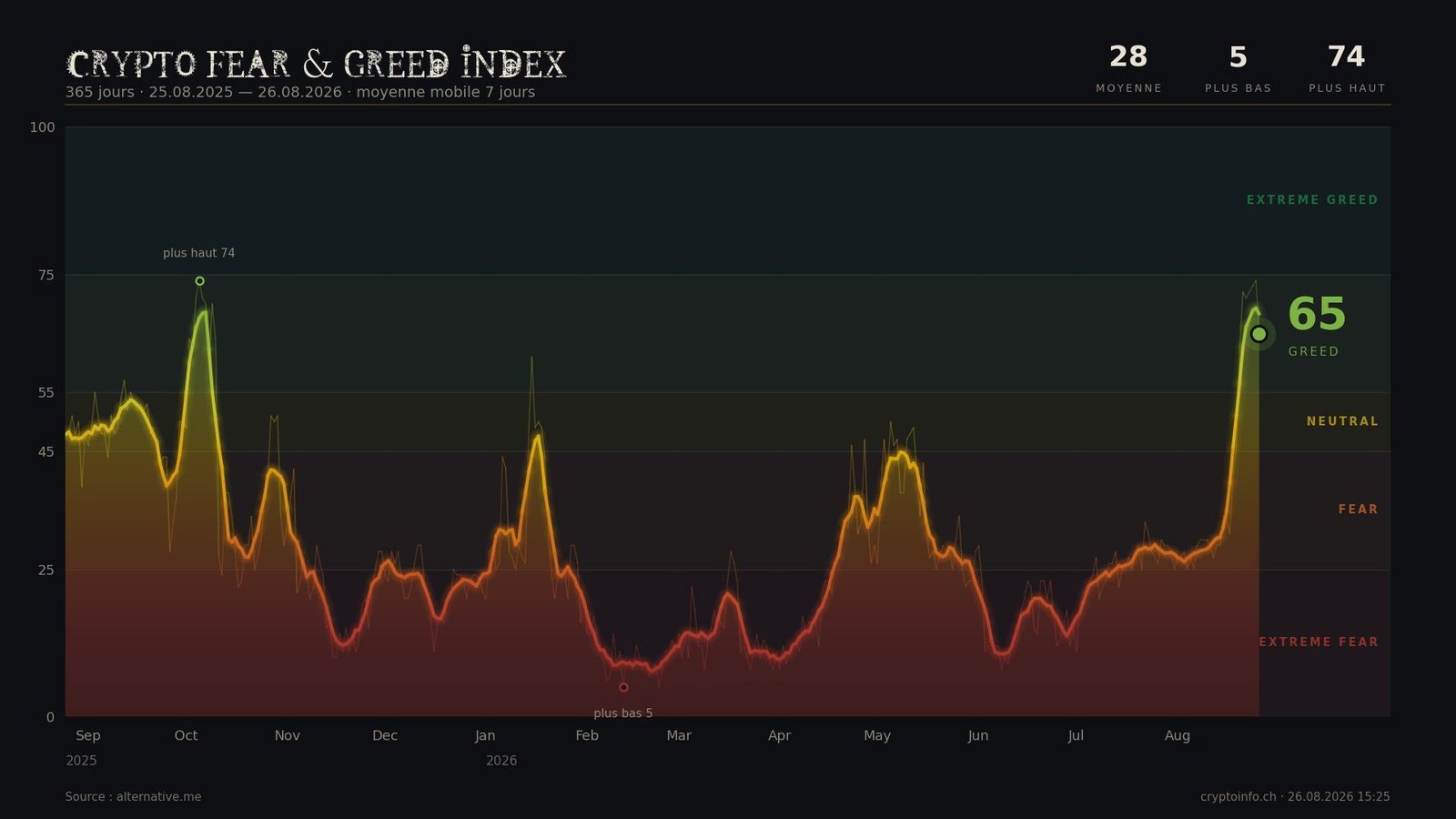
Task: Click the MOYENNE stat label
Action: pos(1128,88)
